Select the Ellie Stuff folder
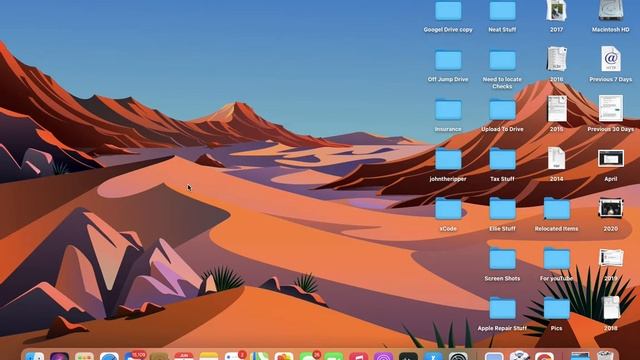Screen dimensions: 640x360 502,209
